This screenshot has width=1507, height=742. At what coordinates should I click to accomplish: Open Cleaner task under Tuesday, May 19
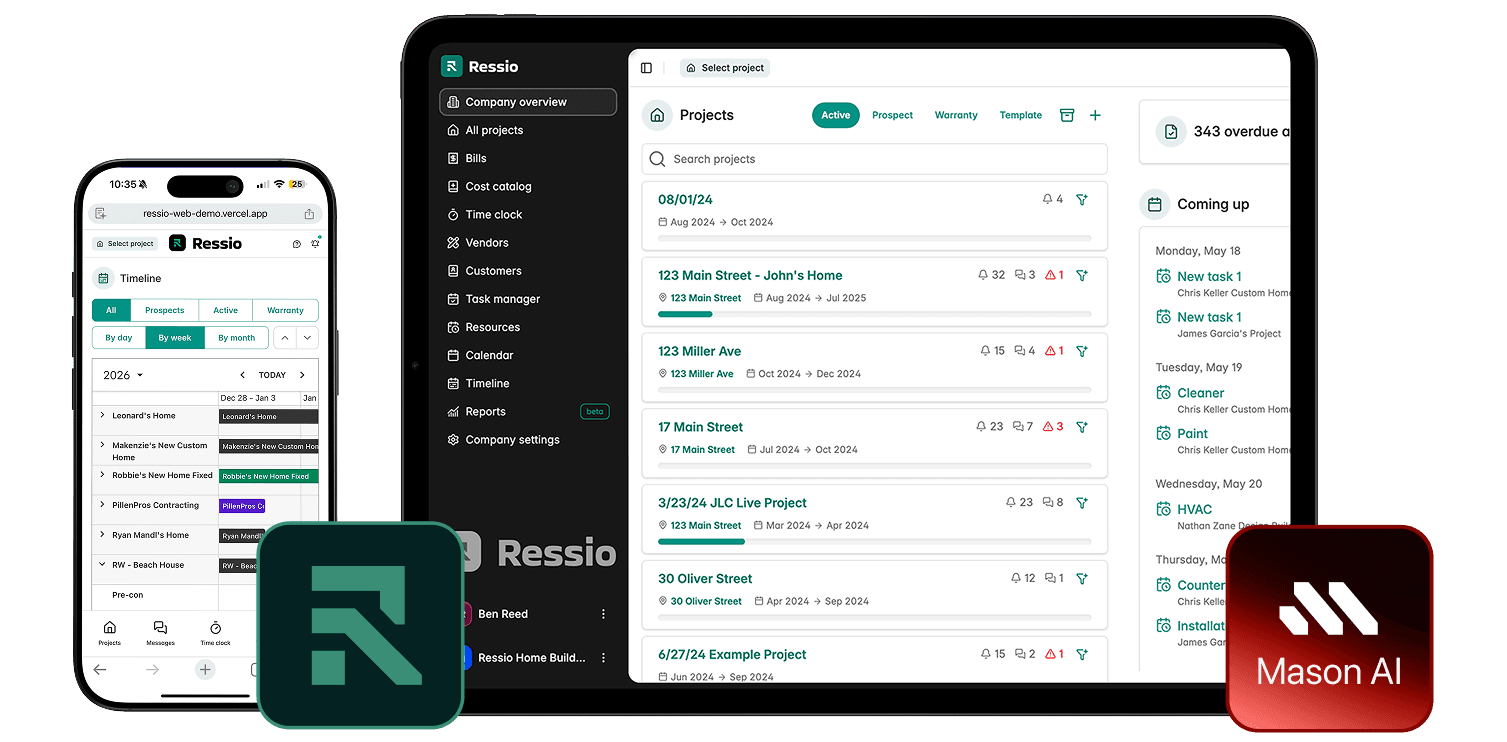(x=1201, y=393)
